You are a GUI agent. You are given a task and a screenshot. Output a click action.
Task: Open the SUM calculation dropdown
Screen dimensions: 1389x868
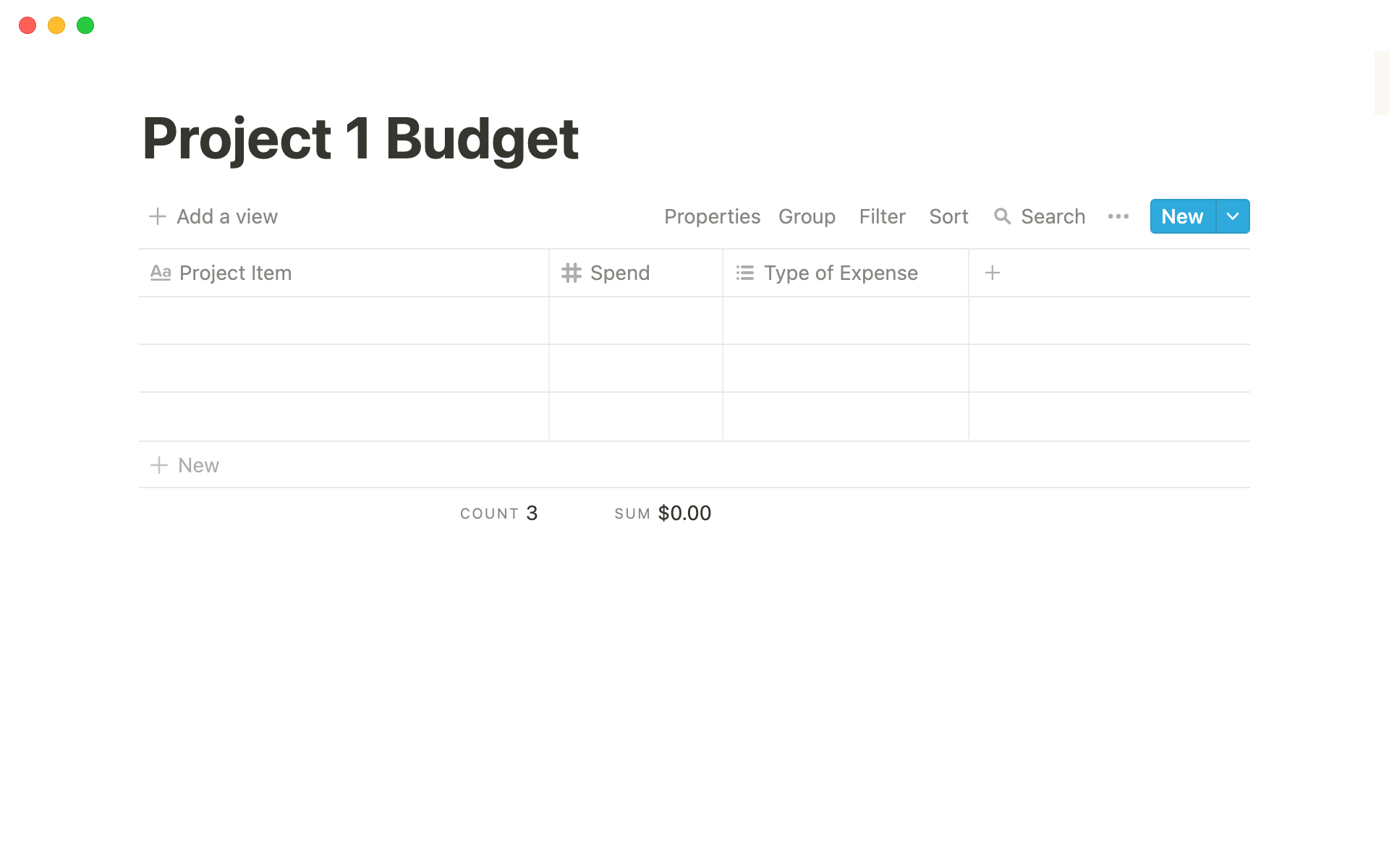click(662, 514)
